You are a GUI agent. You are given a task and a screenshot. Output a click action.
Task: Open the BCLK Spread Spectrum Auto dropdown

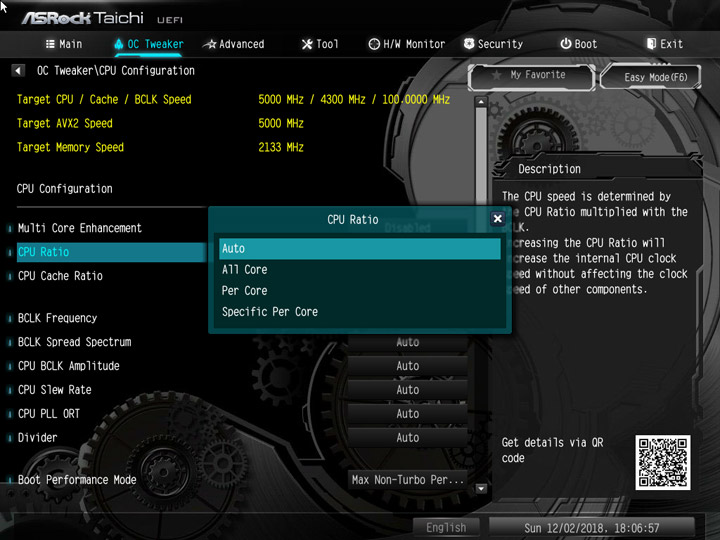point(407,342)
